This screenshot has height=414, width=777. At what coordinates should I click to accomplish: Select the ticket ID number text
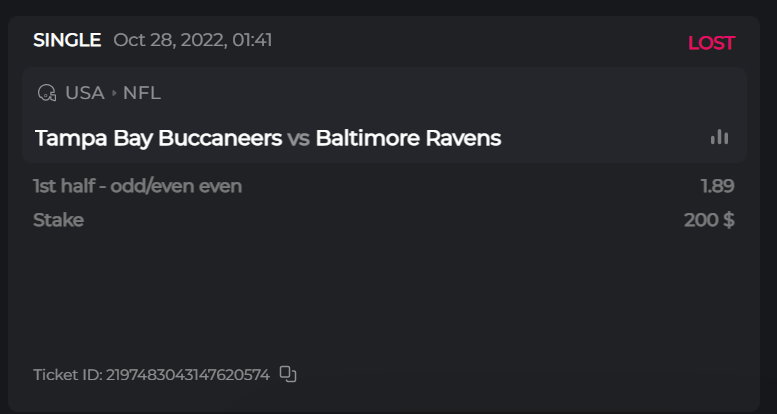(x=188, y=375)
